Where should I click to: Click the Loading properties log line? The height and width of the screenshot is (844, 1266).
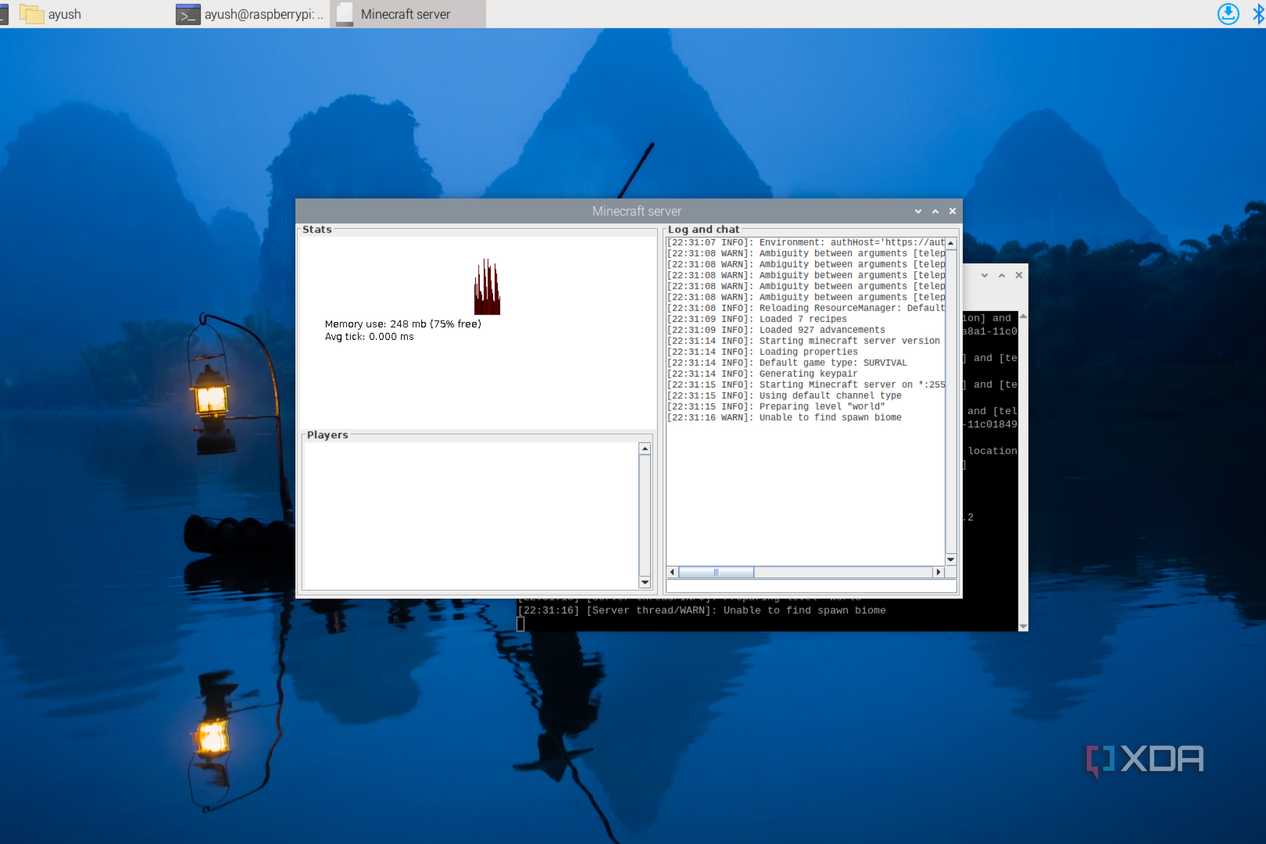click(763, 352)
